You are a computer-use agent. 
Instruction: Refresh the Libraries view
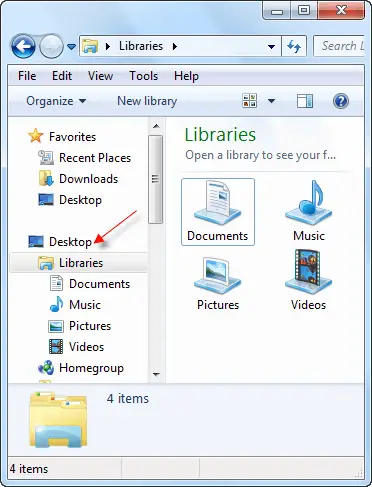(294, 46)
